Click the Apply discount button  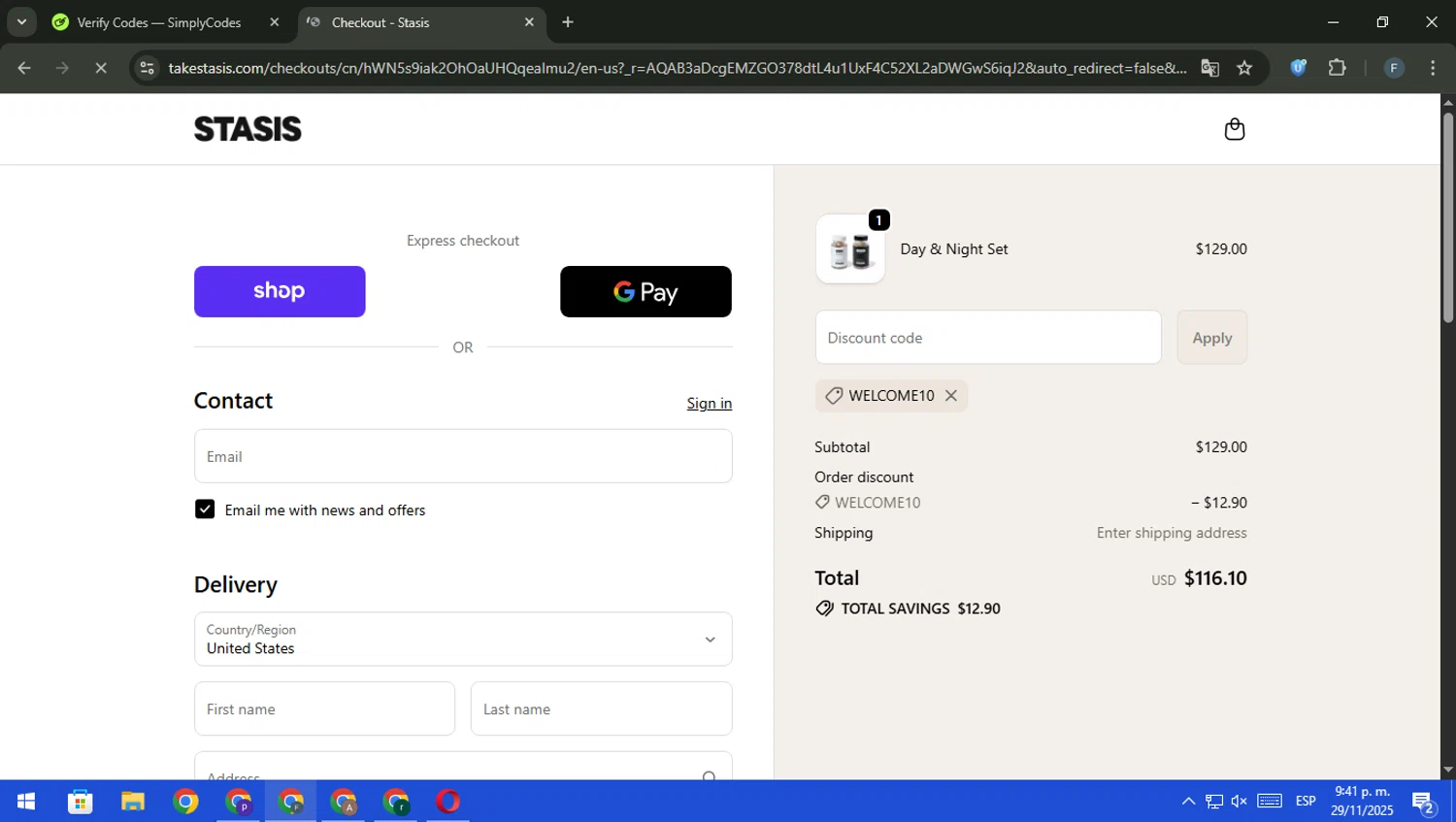1212,338
